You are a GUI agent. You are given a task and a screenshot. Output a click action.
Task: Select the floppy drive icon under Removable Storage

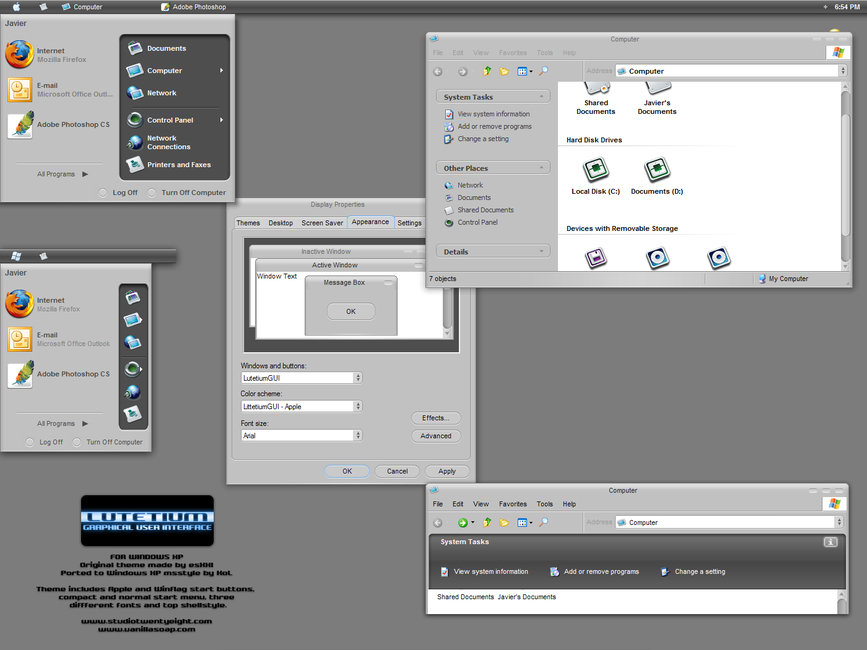pyautogui.click(x=596, y=258)
